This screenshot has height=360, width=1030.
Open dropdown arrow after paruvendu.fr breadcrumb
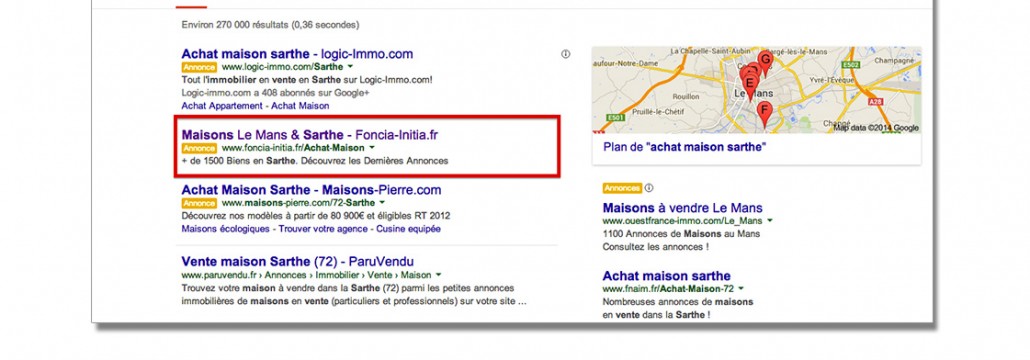pyautogui.click(x=438, y=275)
